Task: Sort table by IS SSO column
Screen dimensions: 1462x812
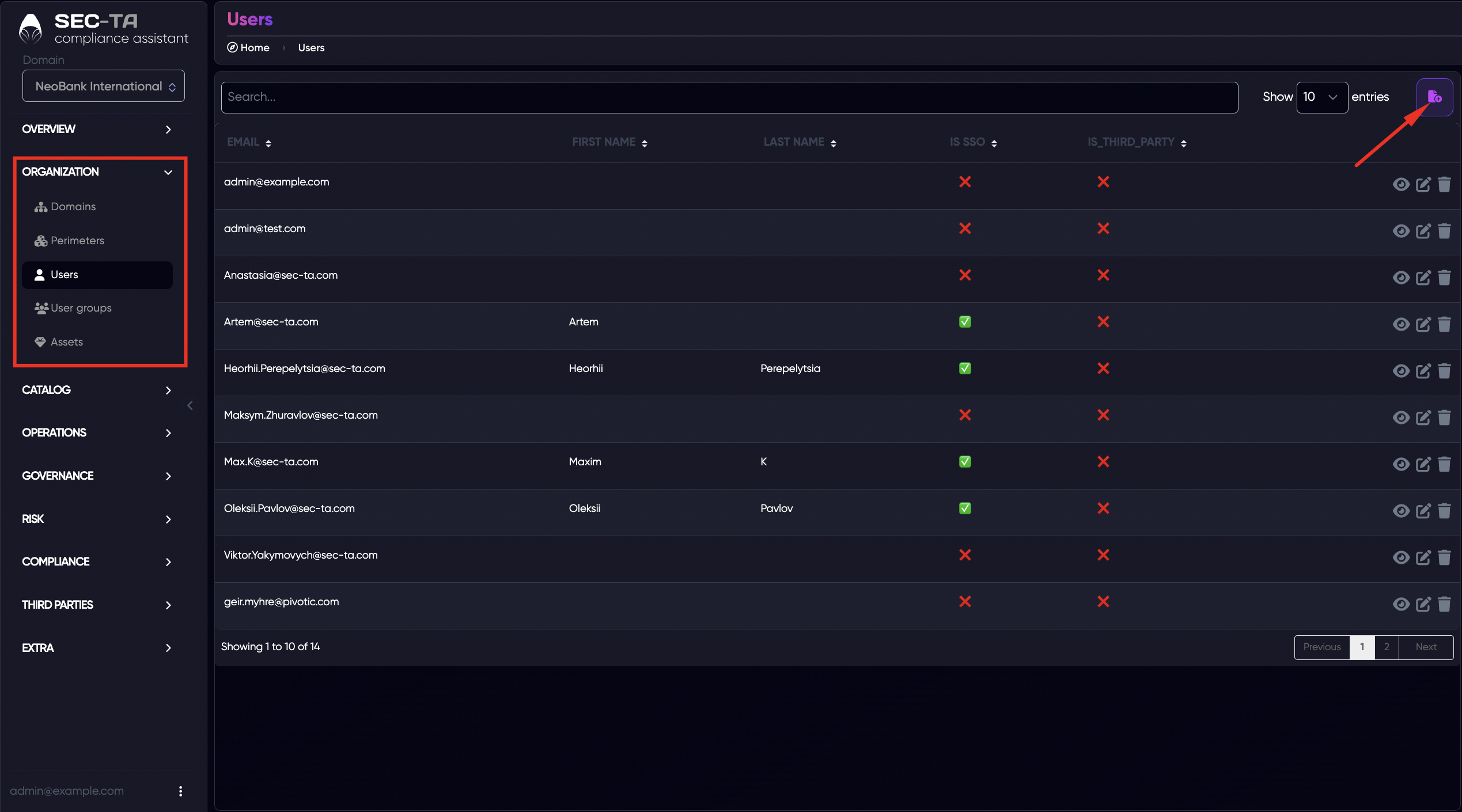Action: coord(973,142)
